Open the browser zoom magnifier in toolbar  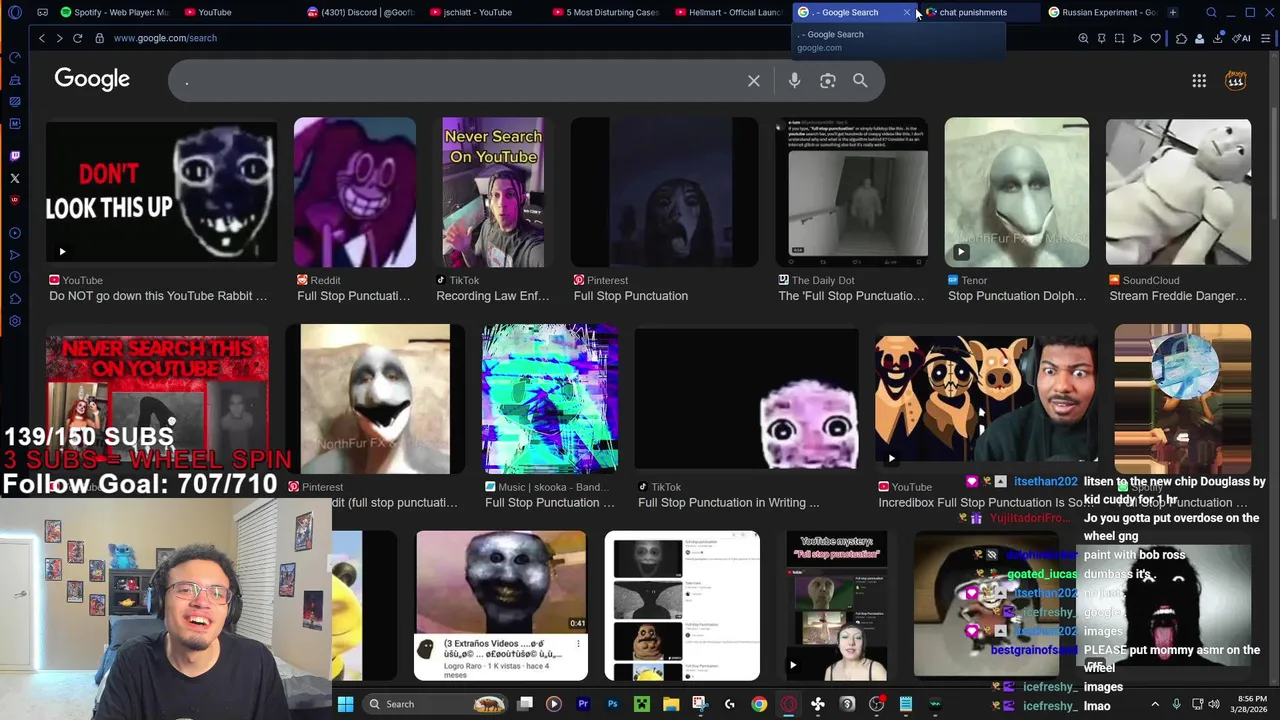coord(1083,38)
